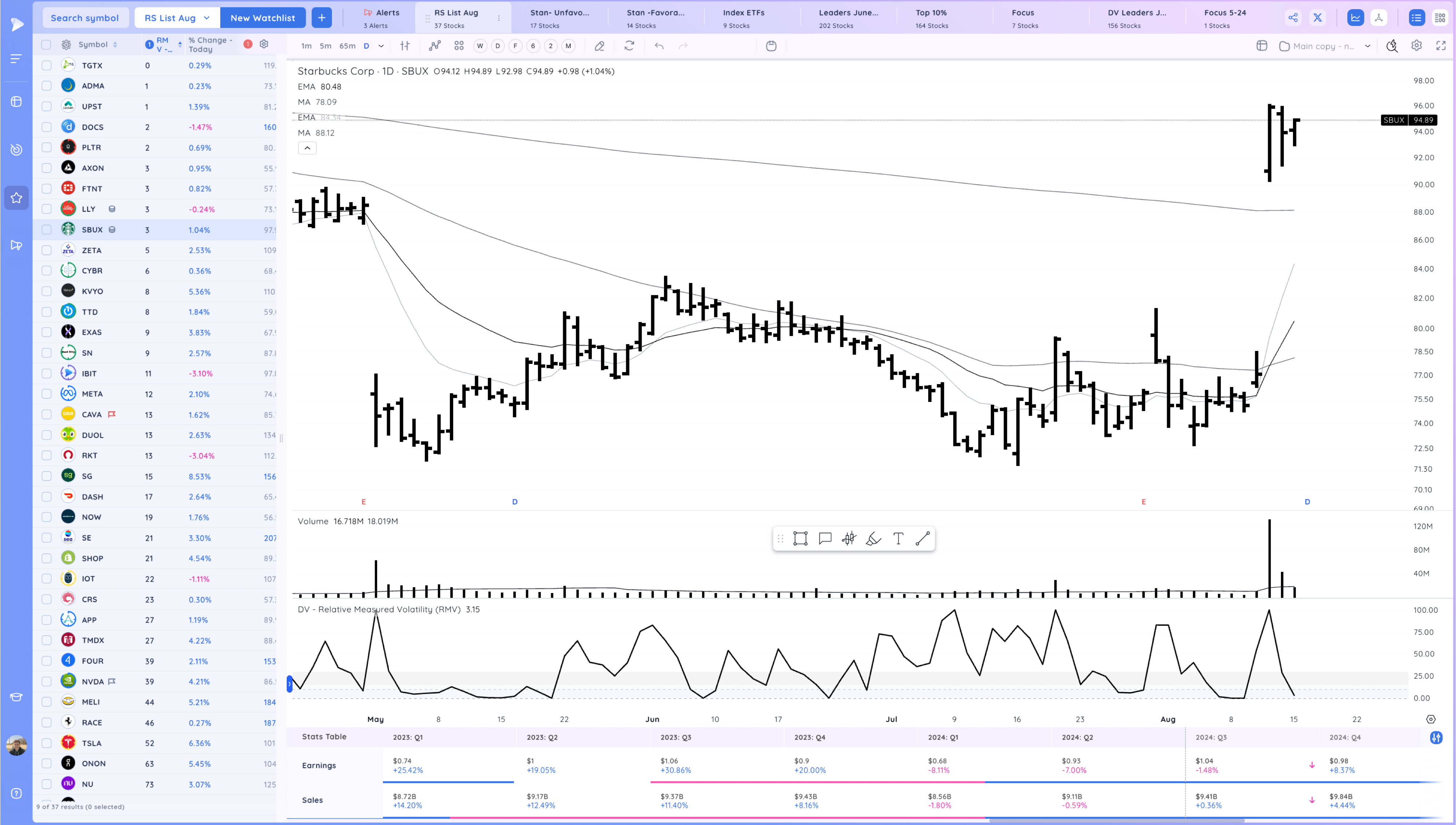Check the checkbox next to SBUX

tap(47, 229)
